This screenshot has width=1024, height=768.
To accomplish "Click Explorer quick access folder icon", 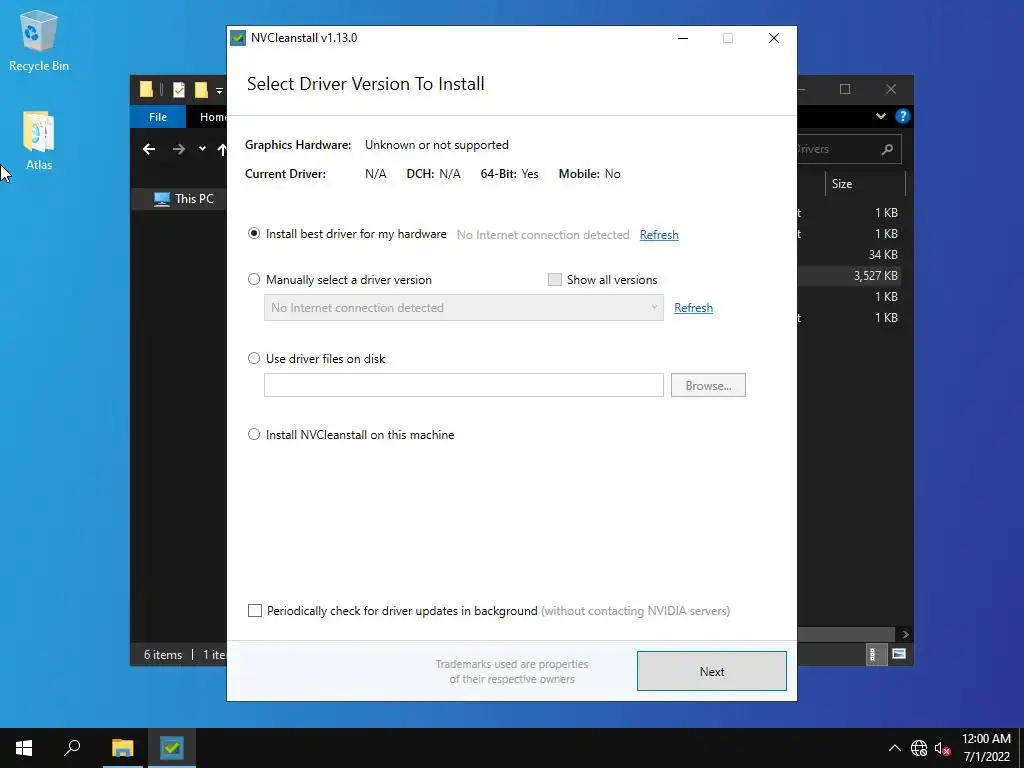I will click(146, 89).
